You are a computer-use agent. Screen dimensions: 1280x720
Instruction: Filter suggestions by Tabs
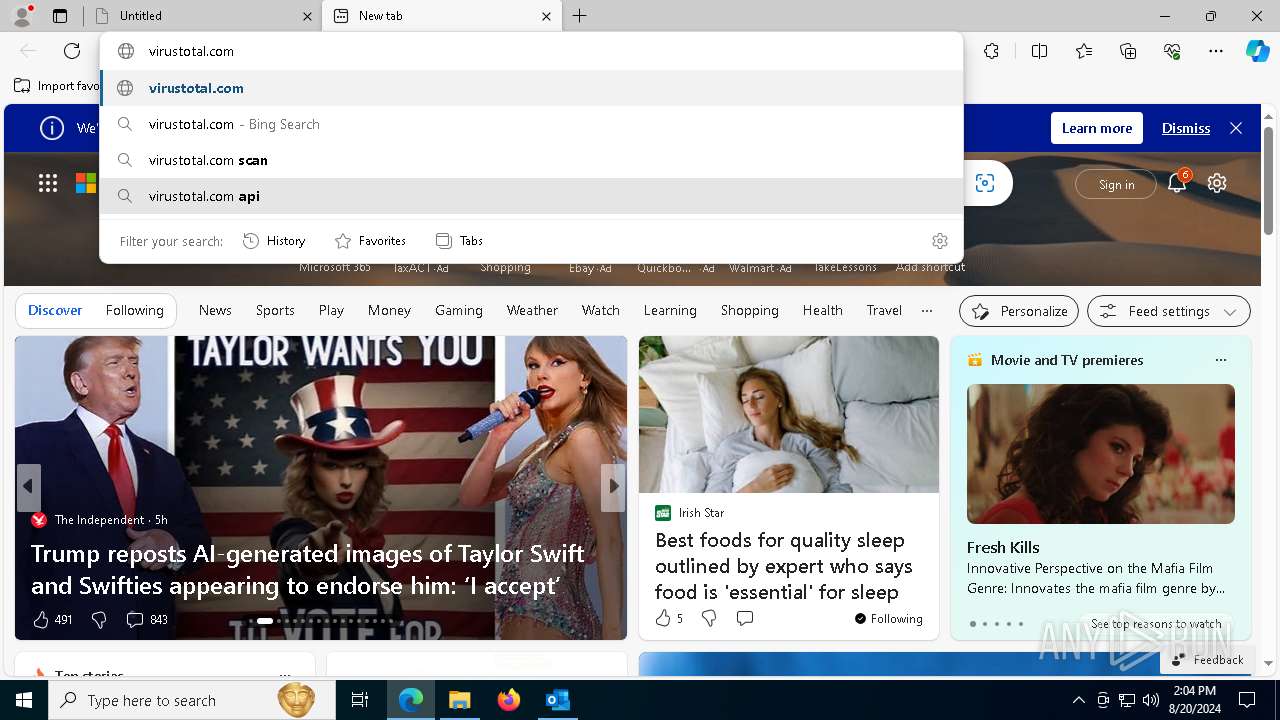[x=459, y=241]
